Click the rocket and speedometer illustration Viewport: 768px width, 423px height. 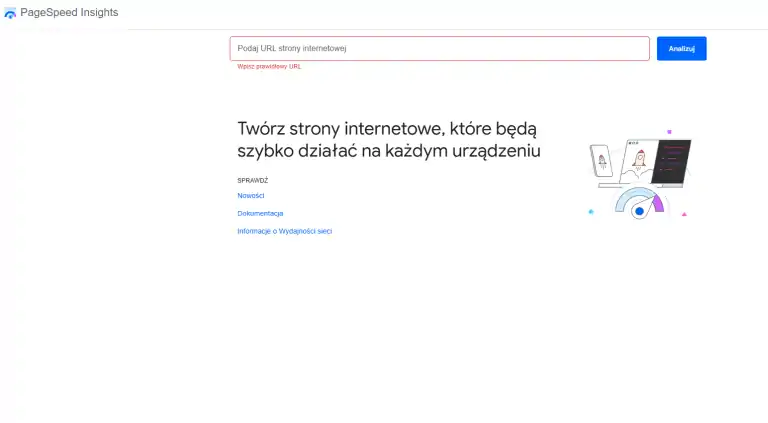pos(640,175)
